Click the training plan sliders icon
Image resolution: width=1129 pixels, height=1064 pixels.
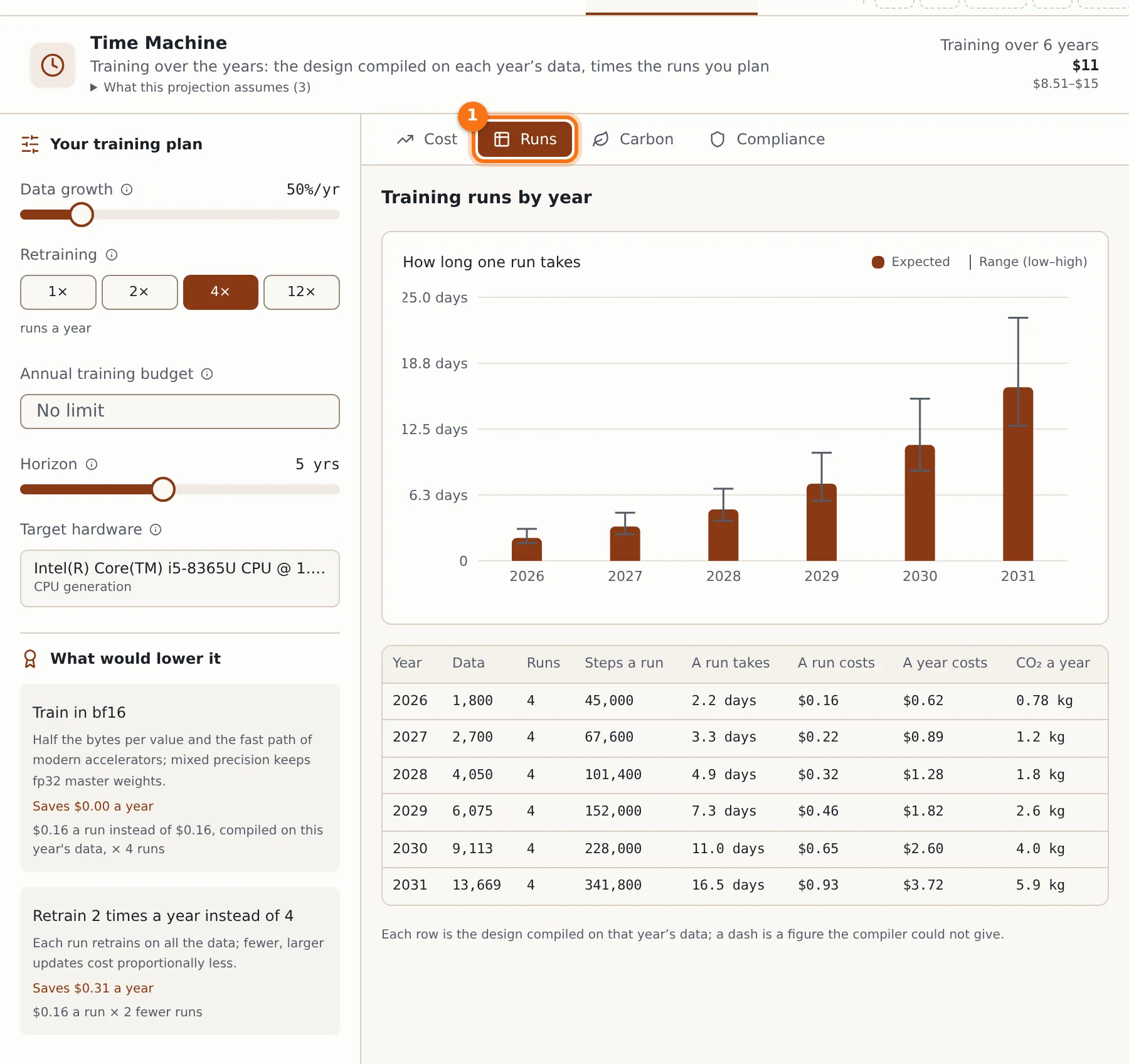click(30, 144)
